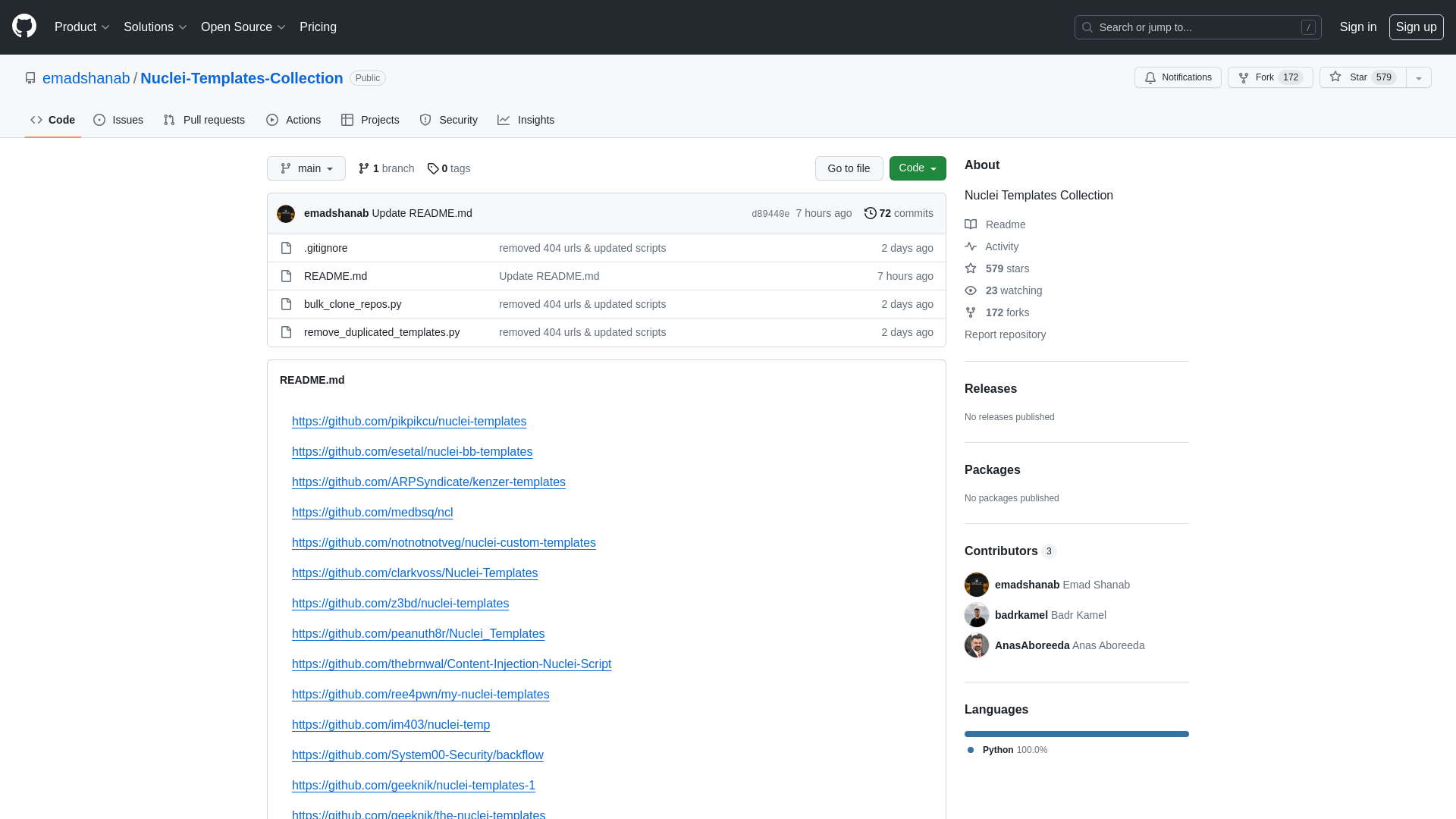
Task: Click the Packages heading
Action: click(x=993, y=470)
